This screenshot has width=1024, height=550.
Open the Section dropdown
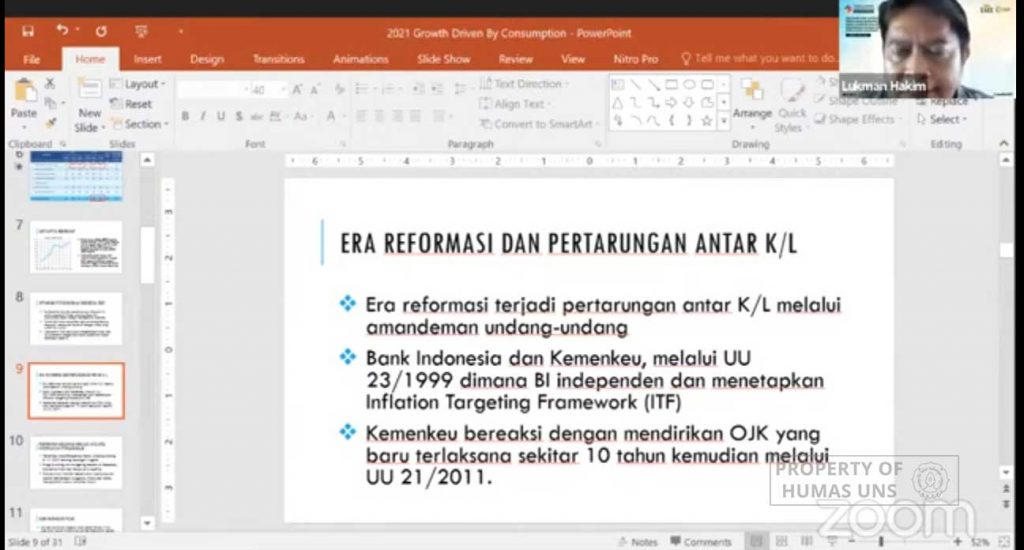pyautogui.click(x=140, y=123)
